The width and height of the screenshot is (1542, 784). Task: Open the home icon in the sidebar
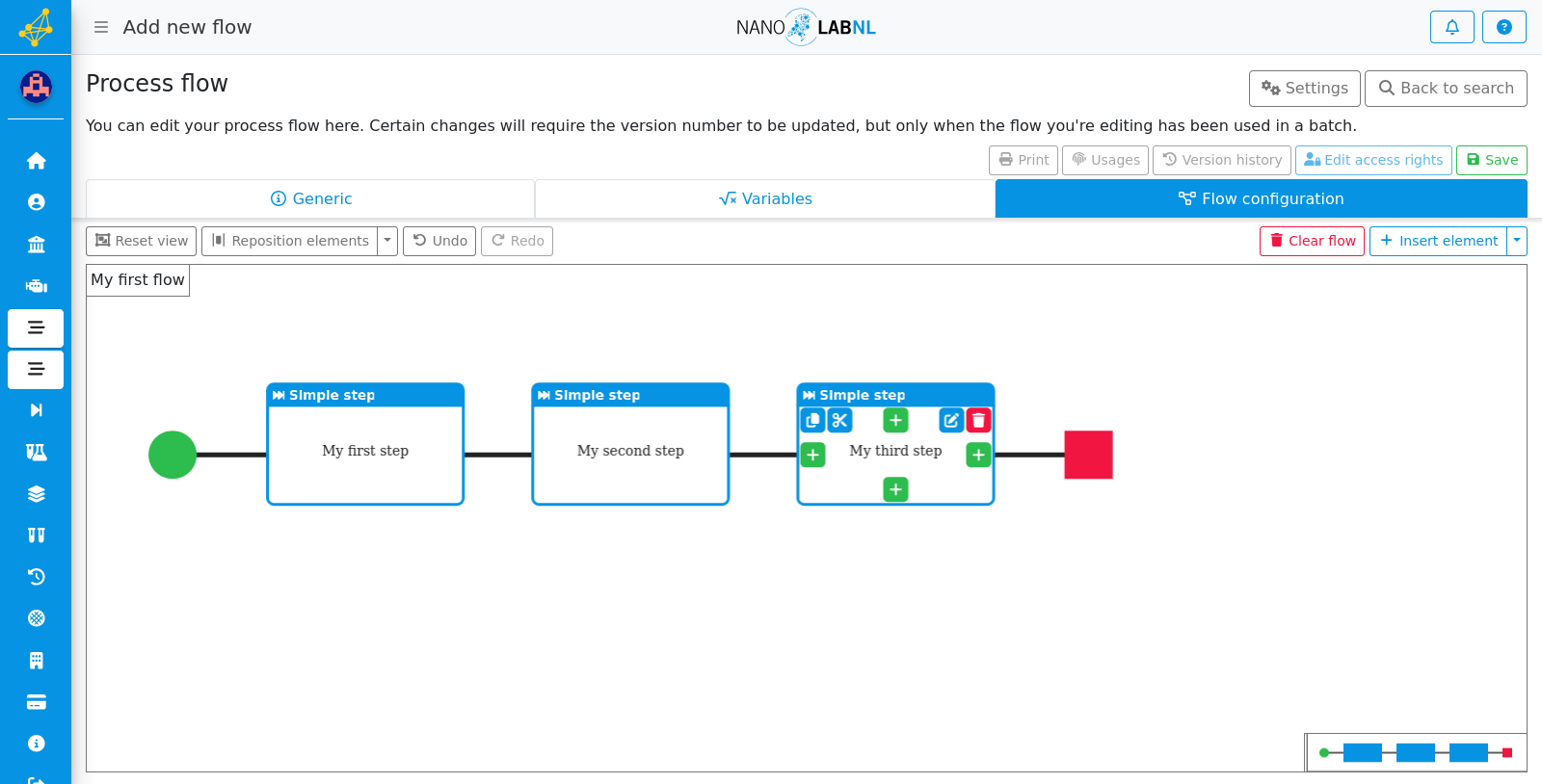pyautogui.click(x=36, y=161)
